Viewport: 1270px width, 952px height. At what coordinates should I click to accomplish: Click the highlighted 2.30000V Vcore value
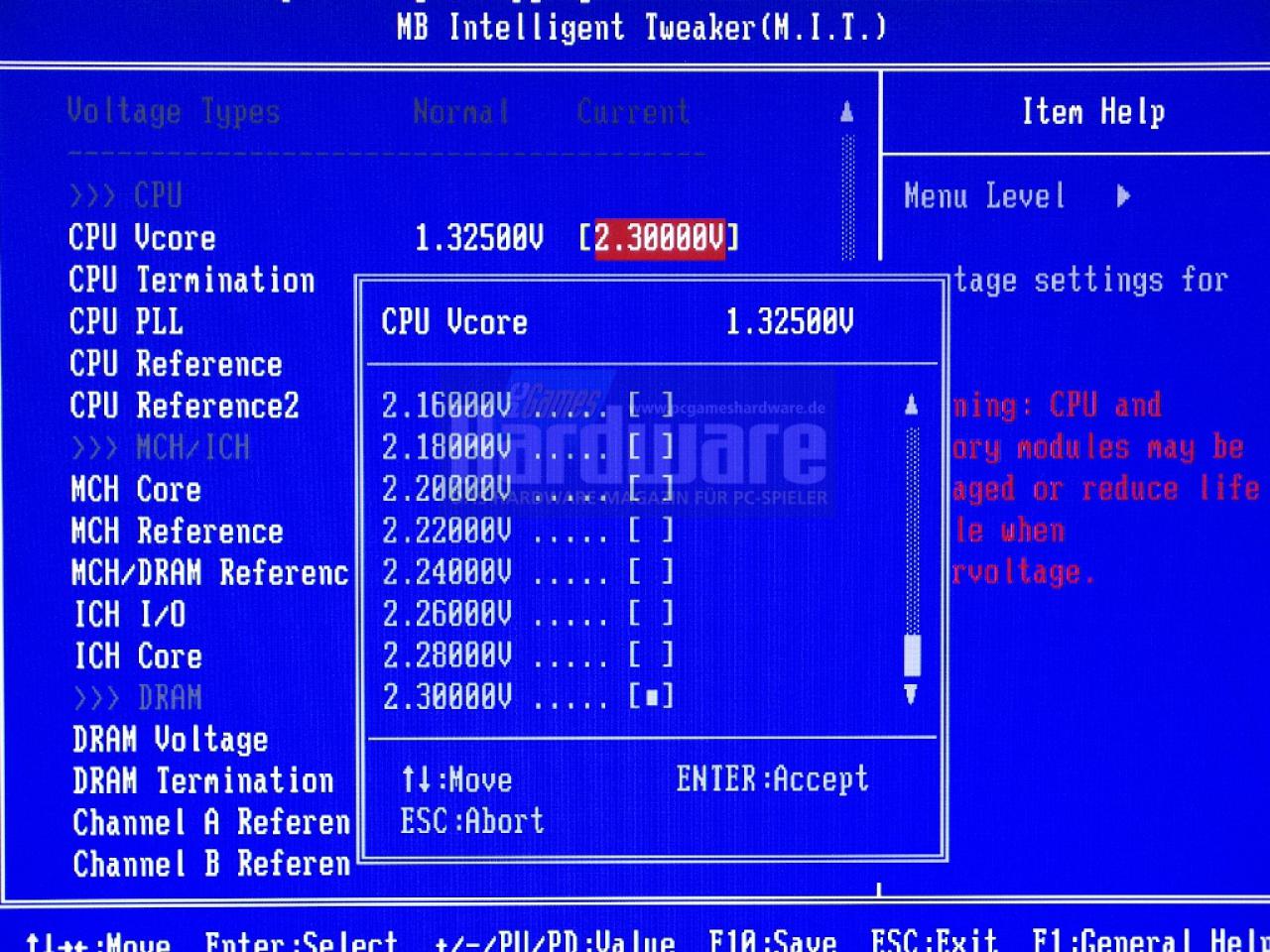click(660, 238)
